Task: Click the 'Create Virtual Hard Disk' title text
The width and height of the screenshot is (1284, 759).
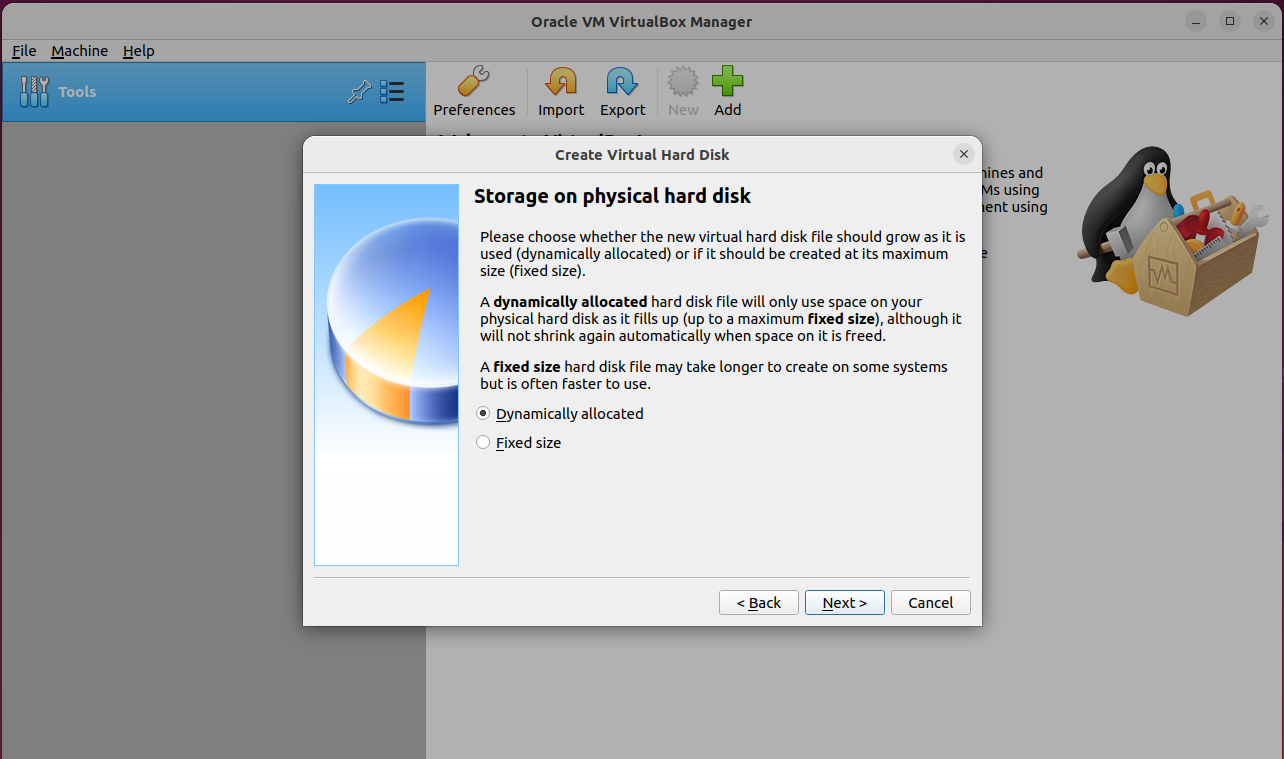Action: (x=642, y=155)
